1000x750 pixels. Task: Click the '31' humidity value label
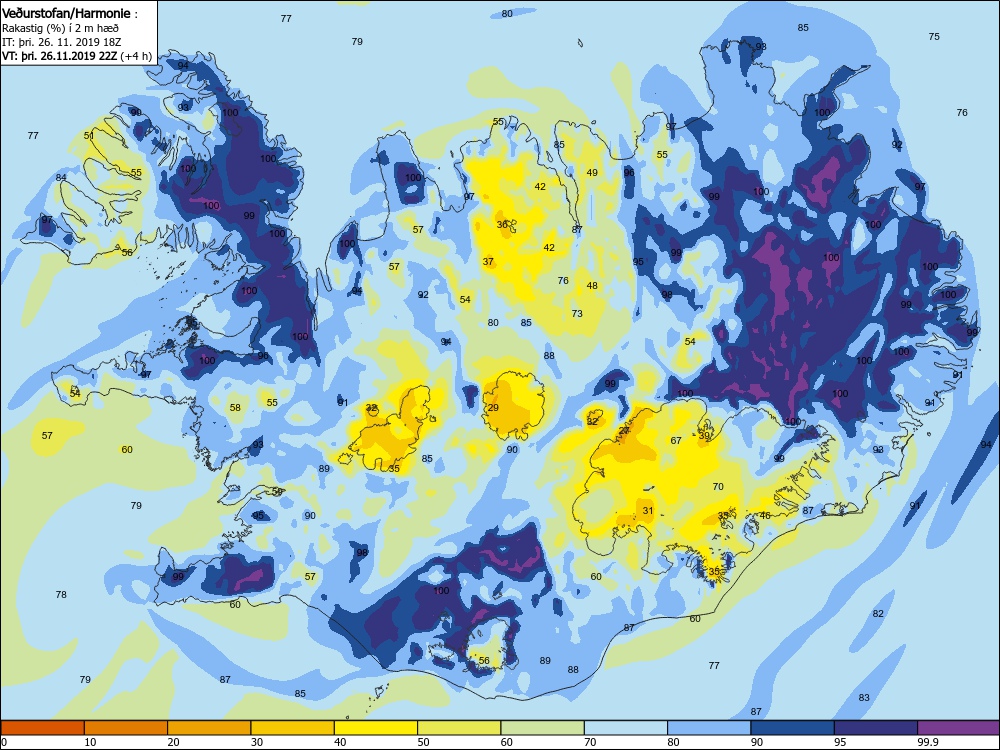click(648, 511)
